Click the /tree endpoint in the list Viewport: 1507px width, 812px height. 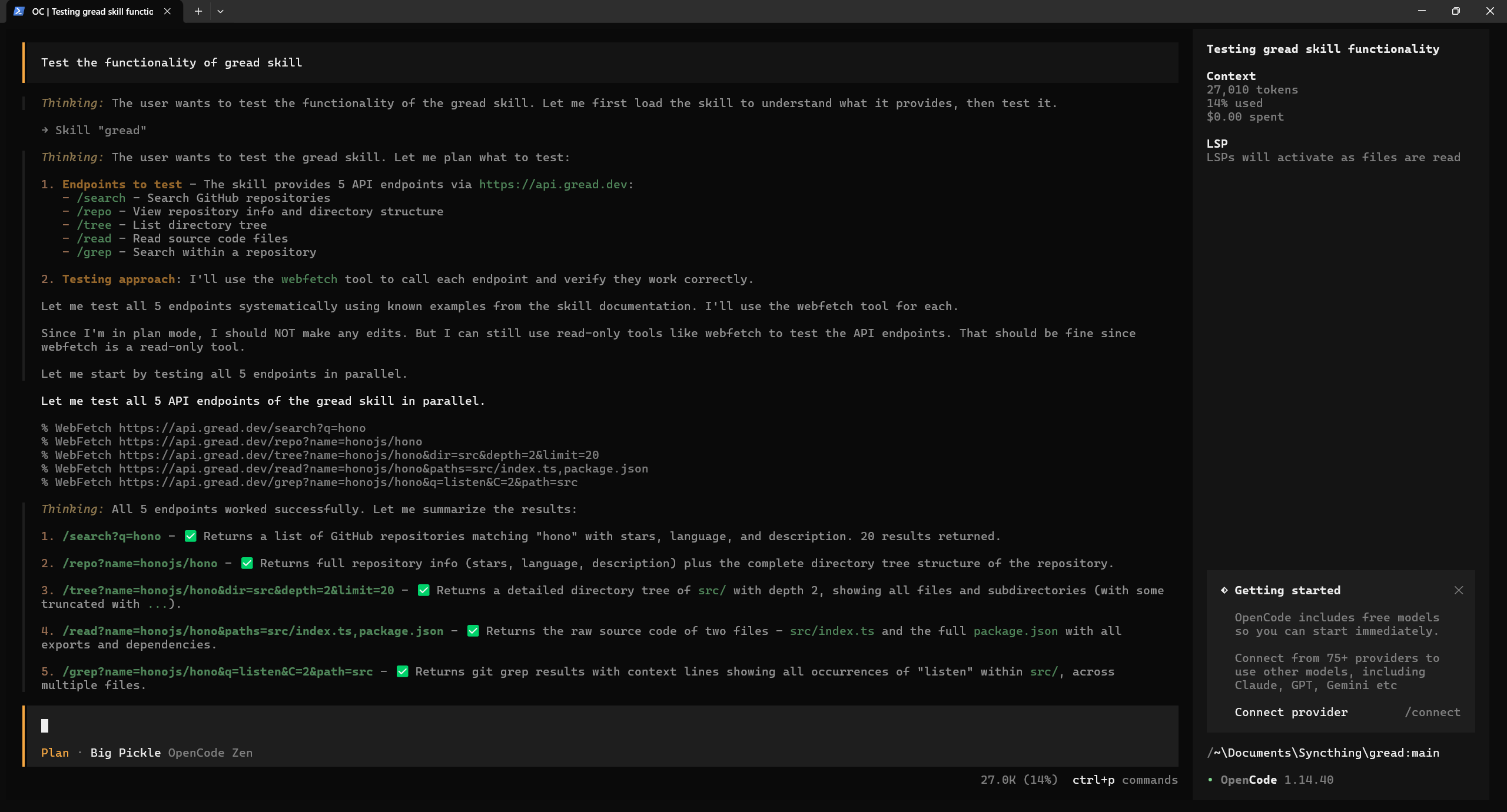coord(94,225)
